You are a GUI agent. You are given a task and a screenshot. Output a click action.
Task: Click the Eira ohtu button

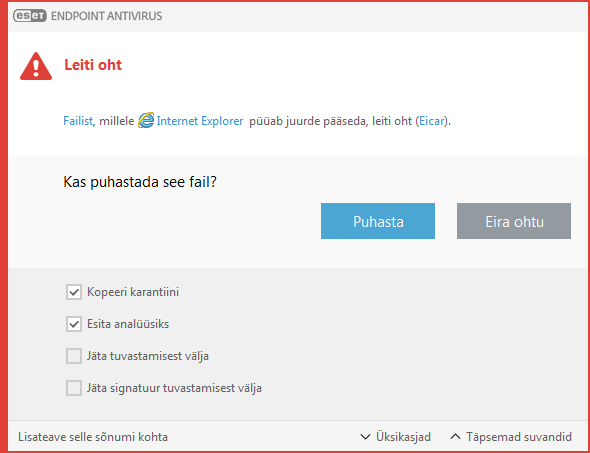click(x=514, y=221)
